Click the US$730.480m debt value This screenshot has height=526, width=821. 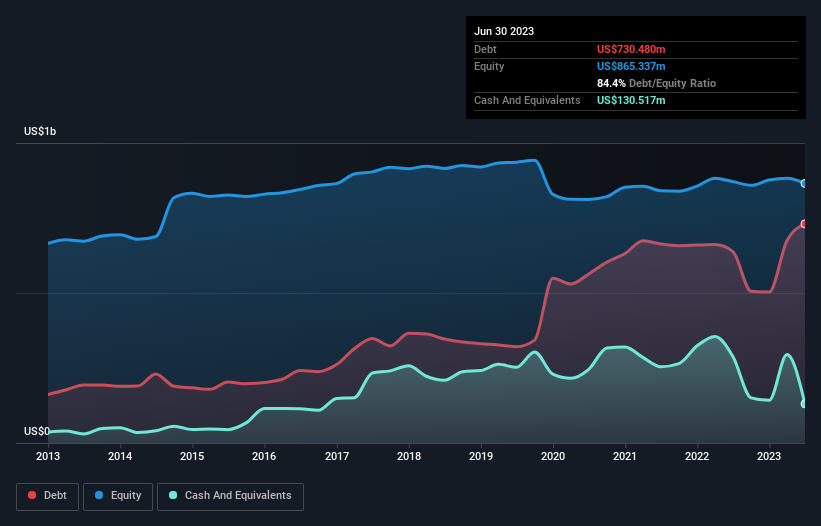[631, 49]
